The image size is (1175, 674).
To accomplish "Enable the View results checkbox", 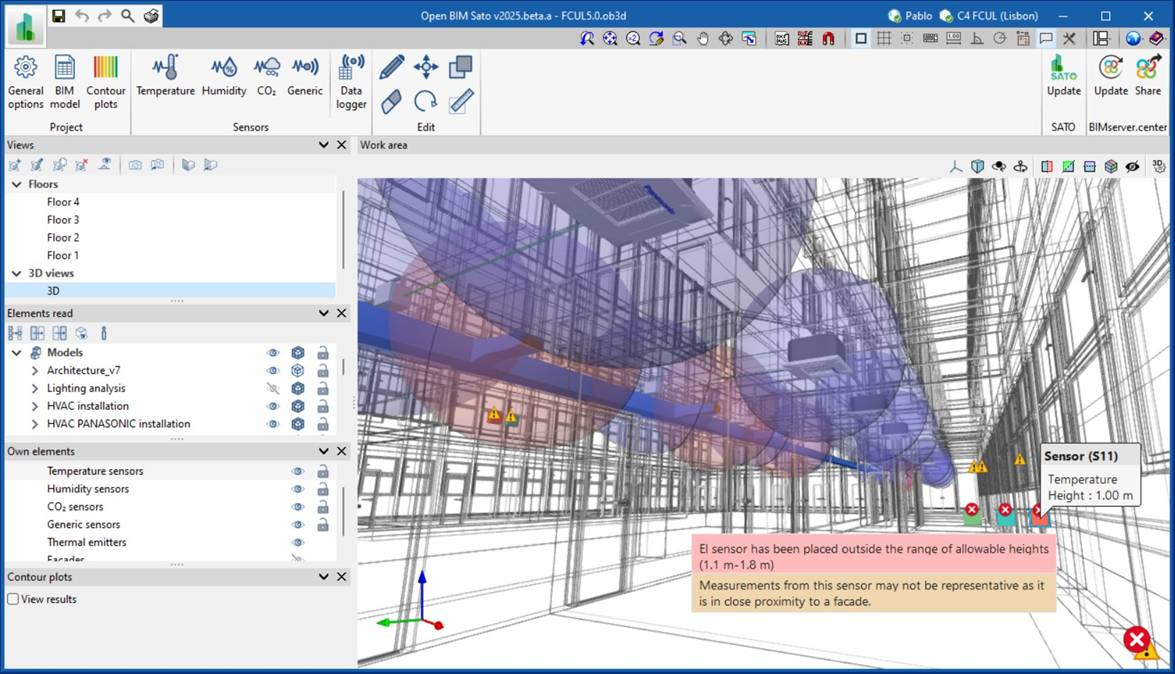I will click(x=13, y=599).
